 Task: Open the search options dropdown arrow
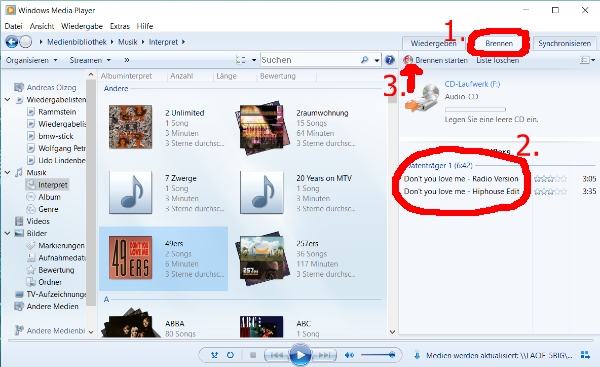pyautogui.click(x=377, y=60)
